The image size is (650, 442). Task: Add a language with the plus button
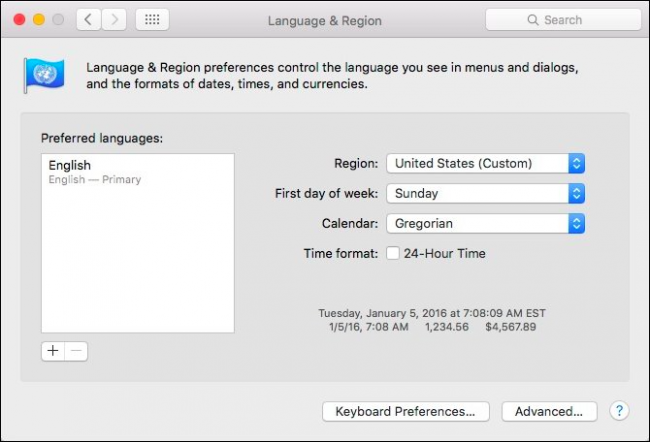pos(53,351)
